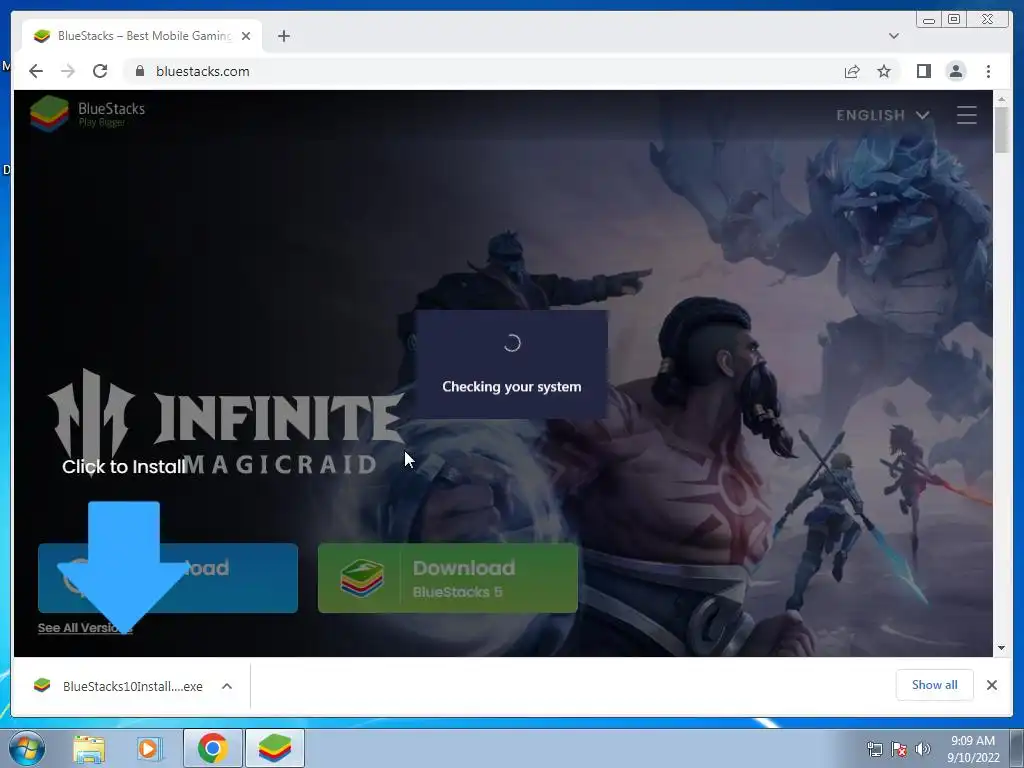The width and height of the screenshot is (1024, 768).
Task: Expand the tab search chevron
Action: 893,36
